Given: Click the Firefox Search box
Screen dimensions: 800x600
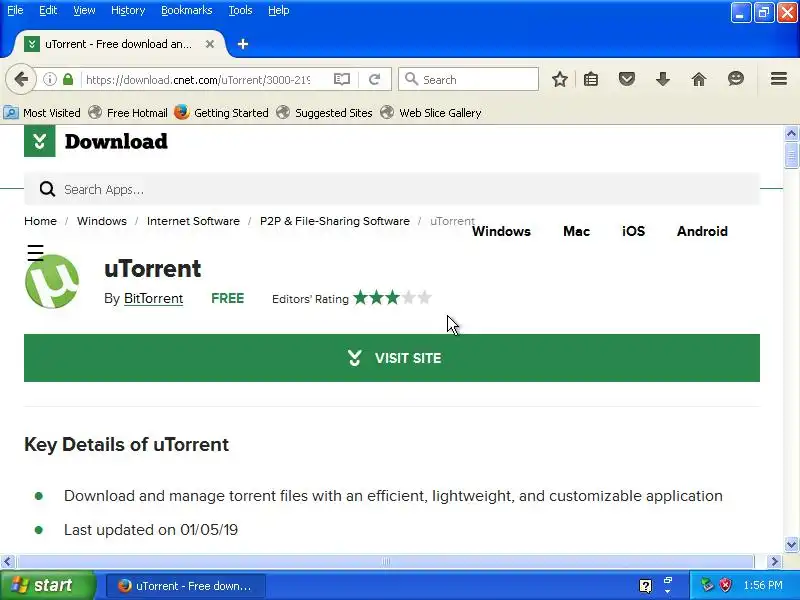Looking at the screenshot, I should click(468, 80).
